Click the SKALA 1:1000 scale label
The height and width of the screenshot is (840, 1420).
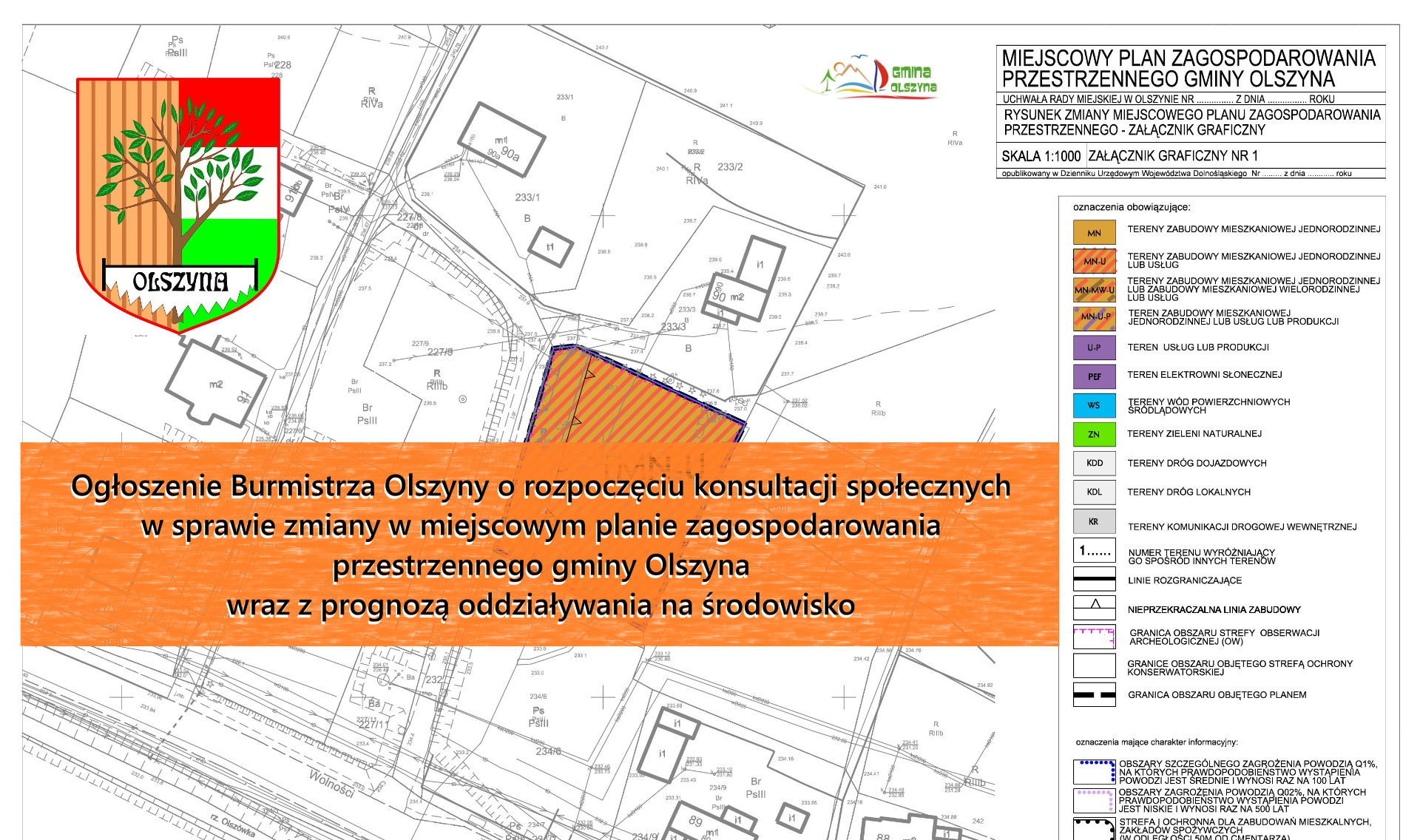coord(1041,156)
